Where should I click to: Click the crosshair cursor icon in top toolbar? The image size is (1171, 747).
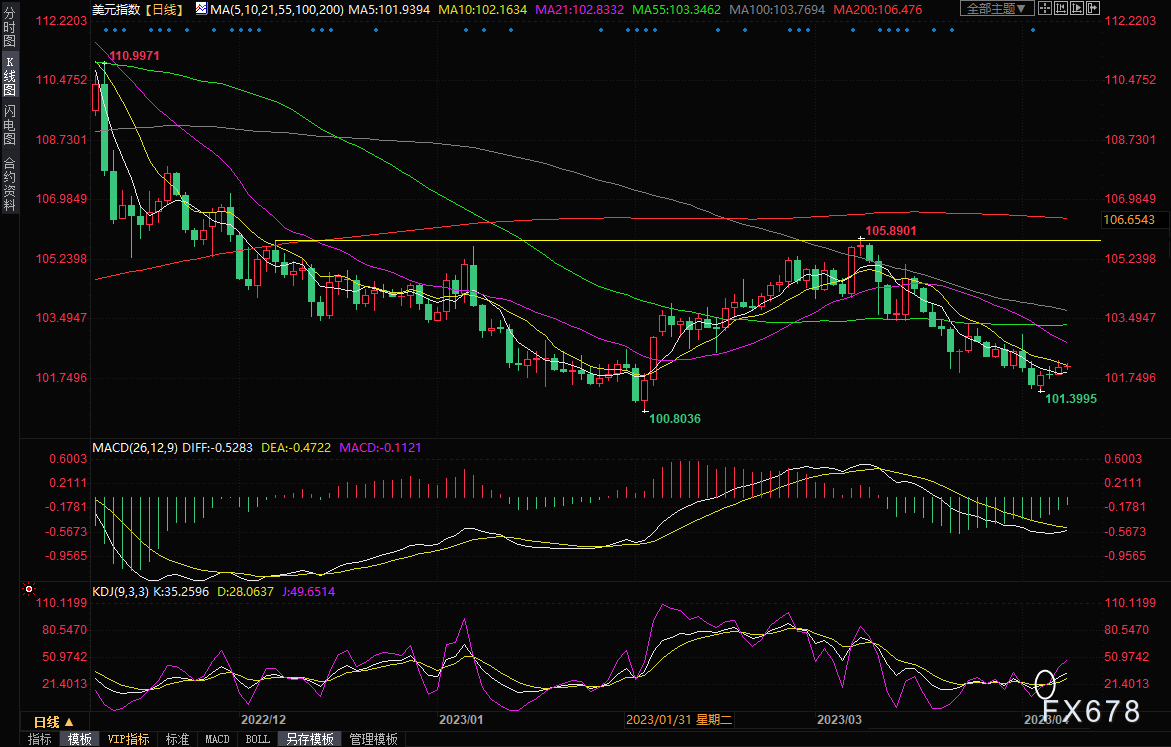point(1045,8)
